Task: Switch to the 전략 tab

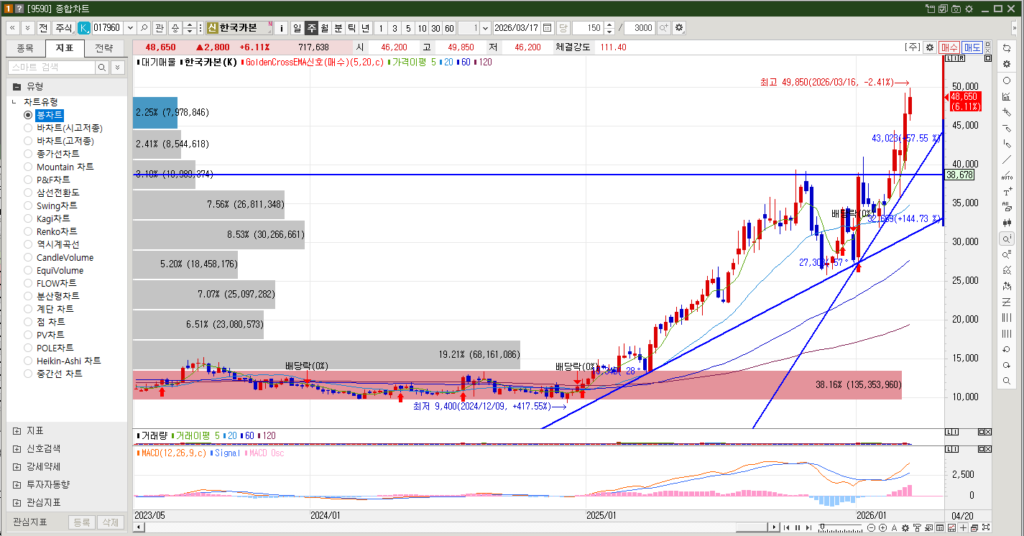Action: (x=104, y=47)
